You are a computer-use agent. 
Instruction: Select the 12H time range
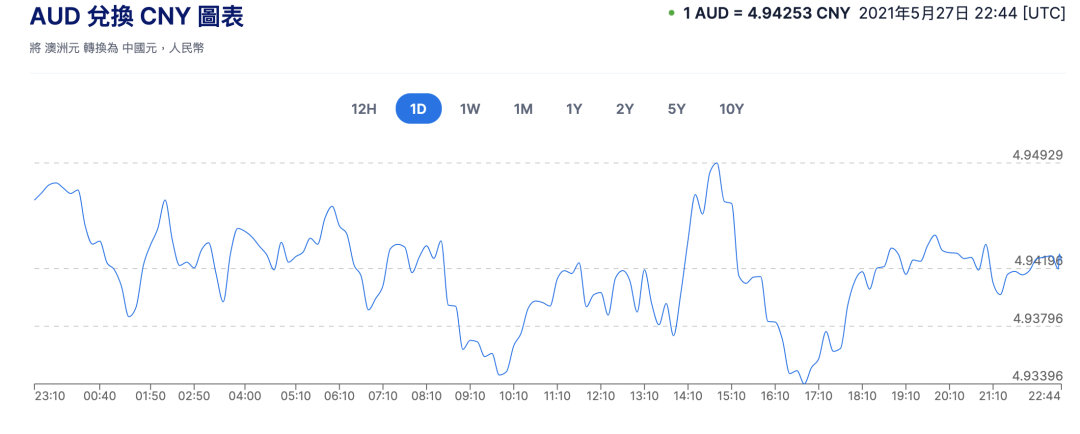[x=364, y=109]
